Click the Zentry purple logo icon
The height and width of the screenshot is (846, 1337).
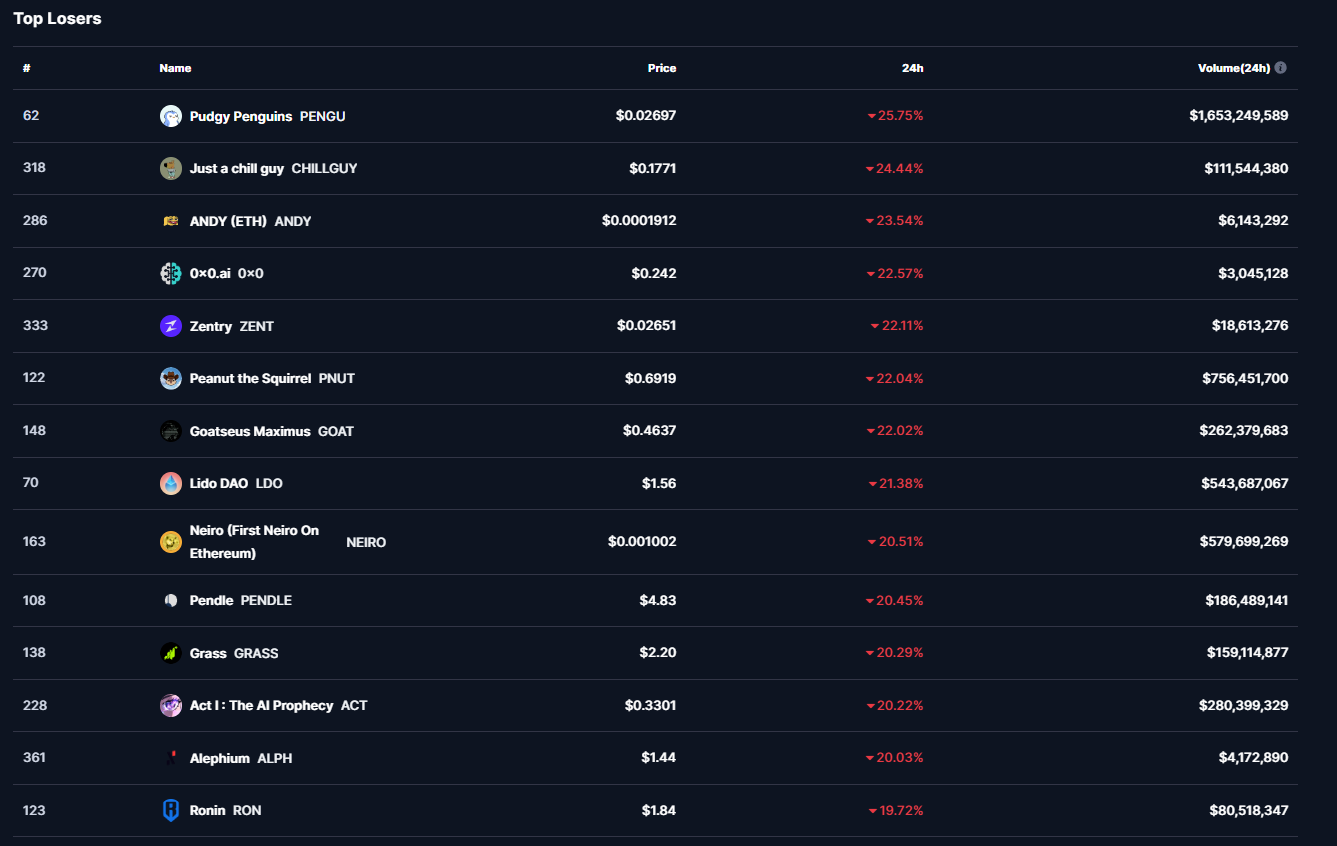pyautogui.click(x=171, y=326)
